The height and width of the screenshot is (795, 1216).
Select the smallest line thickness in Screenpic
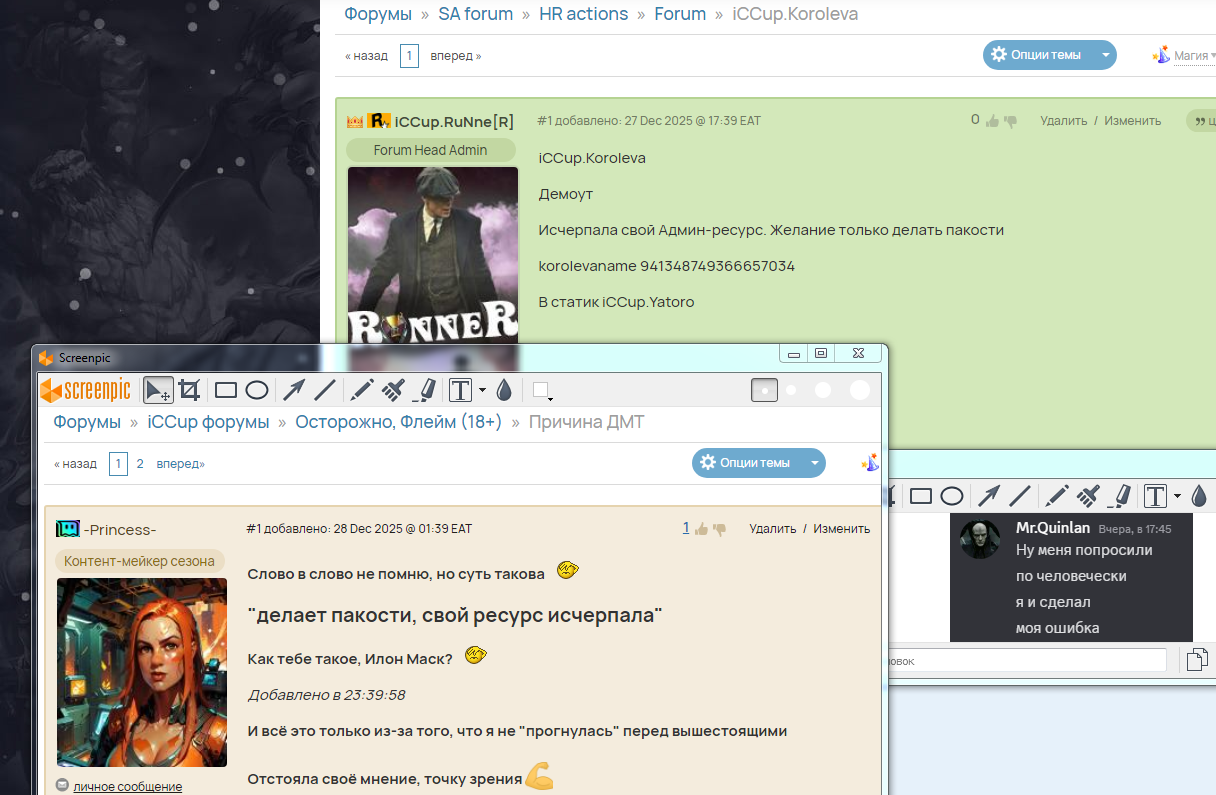[765, 390]
